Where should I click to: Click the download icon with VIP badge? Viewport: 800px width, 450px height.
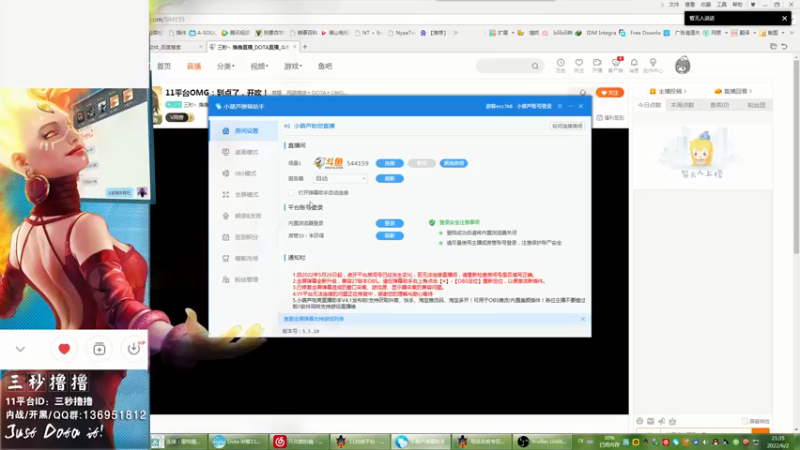(134, 348)
